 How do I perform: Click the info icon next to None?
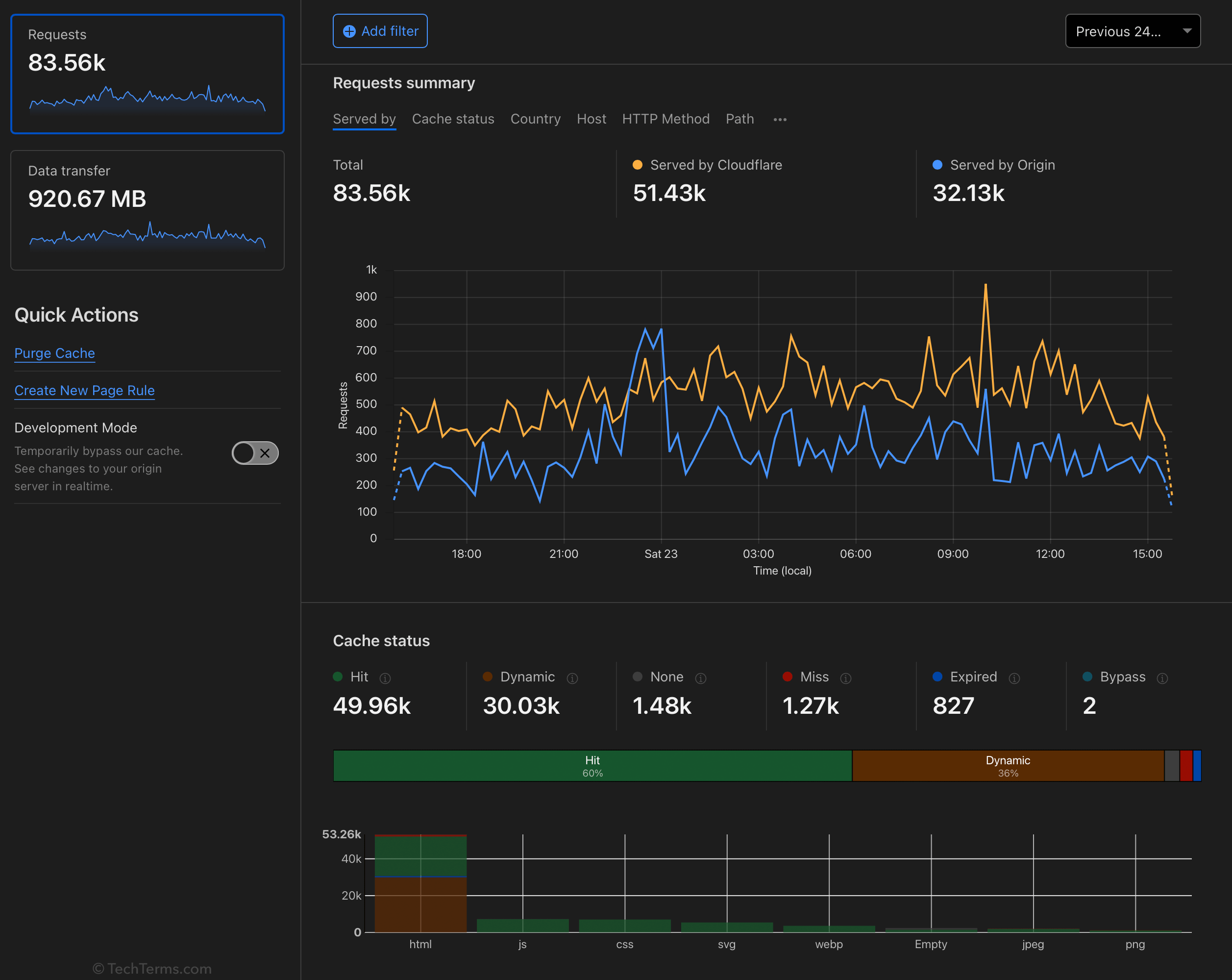(x=701, y=678)
